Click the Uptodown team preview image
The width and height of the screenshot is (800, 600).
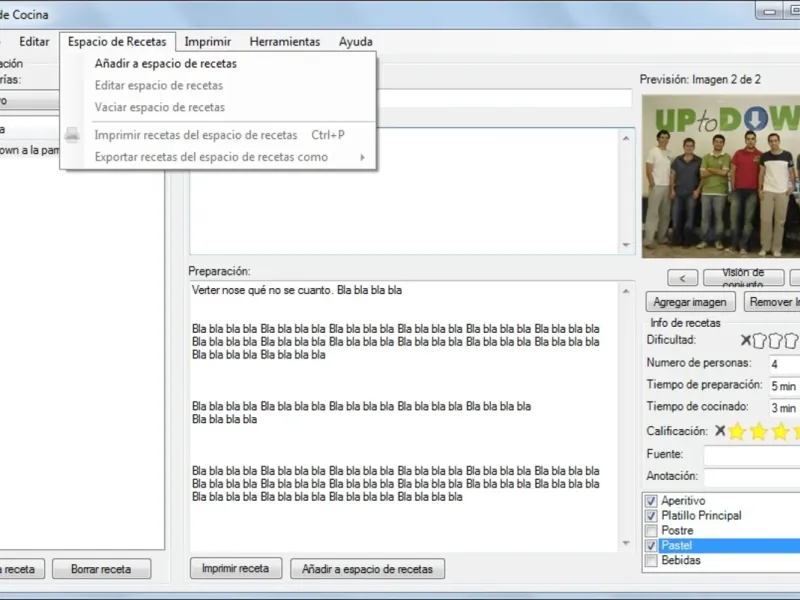(721, 176)
